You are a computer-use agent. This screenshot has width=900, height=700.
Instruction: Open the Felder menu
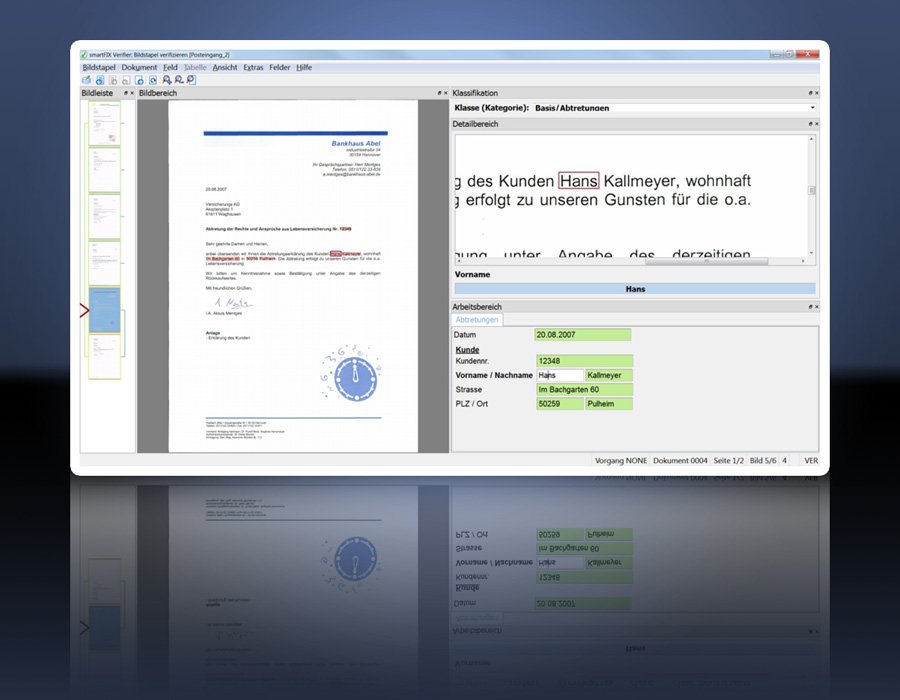coord(280,67)
